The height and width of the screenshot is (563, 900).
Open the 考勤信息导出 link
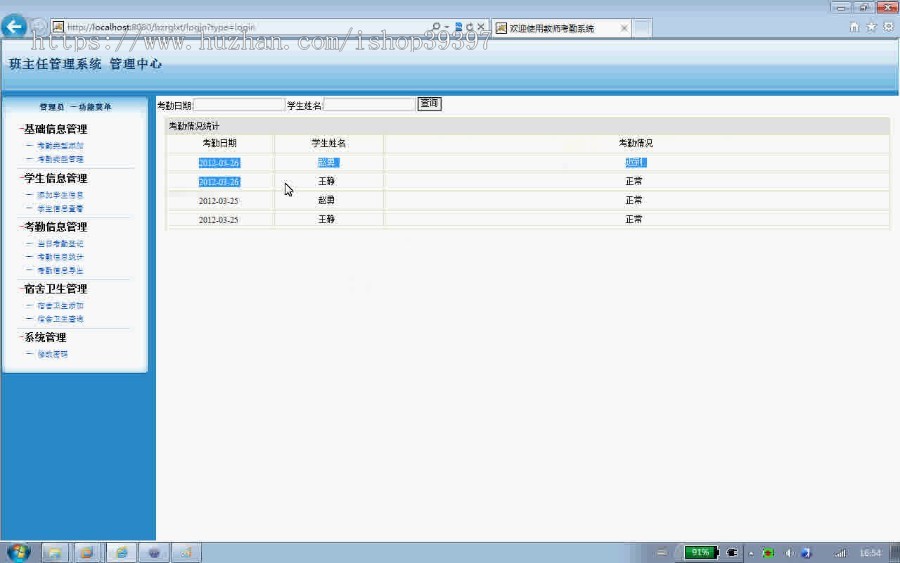pyautogui.click(x=60, y=270)
